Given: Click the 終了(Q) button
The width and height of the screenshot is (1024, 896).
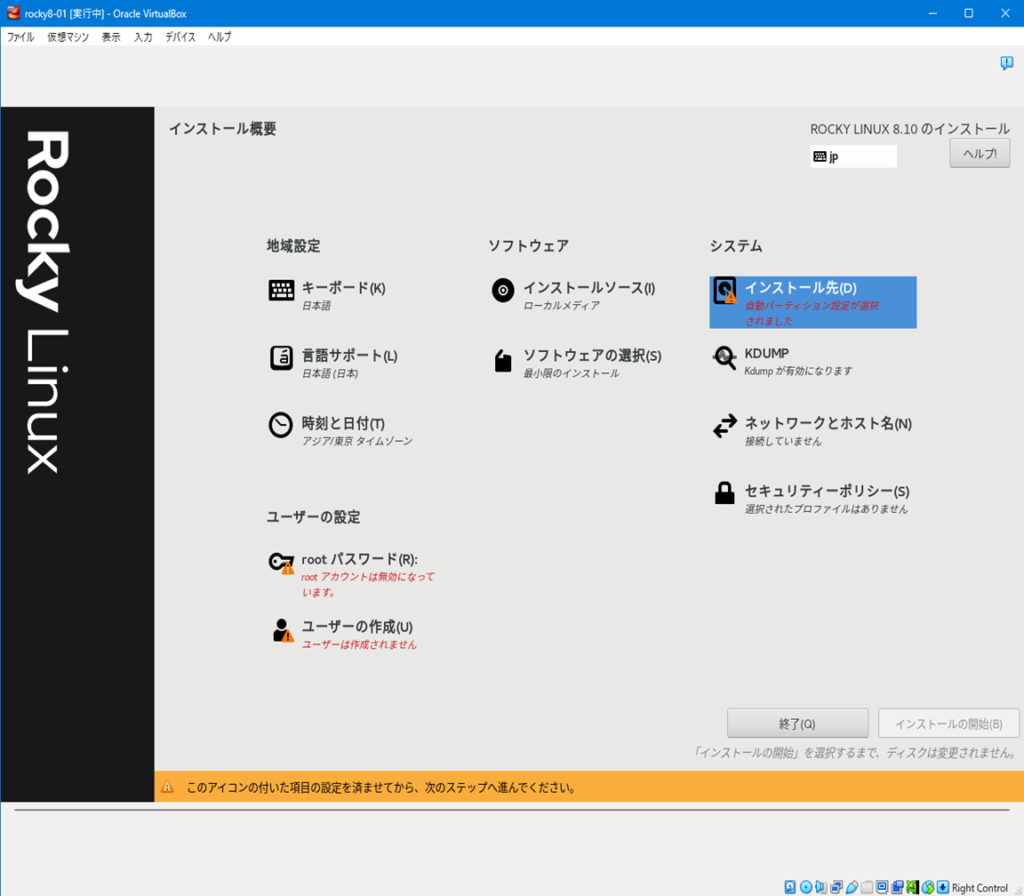Looking at the screenshot, I should [x=797, y=724].
